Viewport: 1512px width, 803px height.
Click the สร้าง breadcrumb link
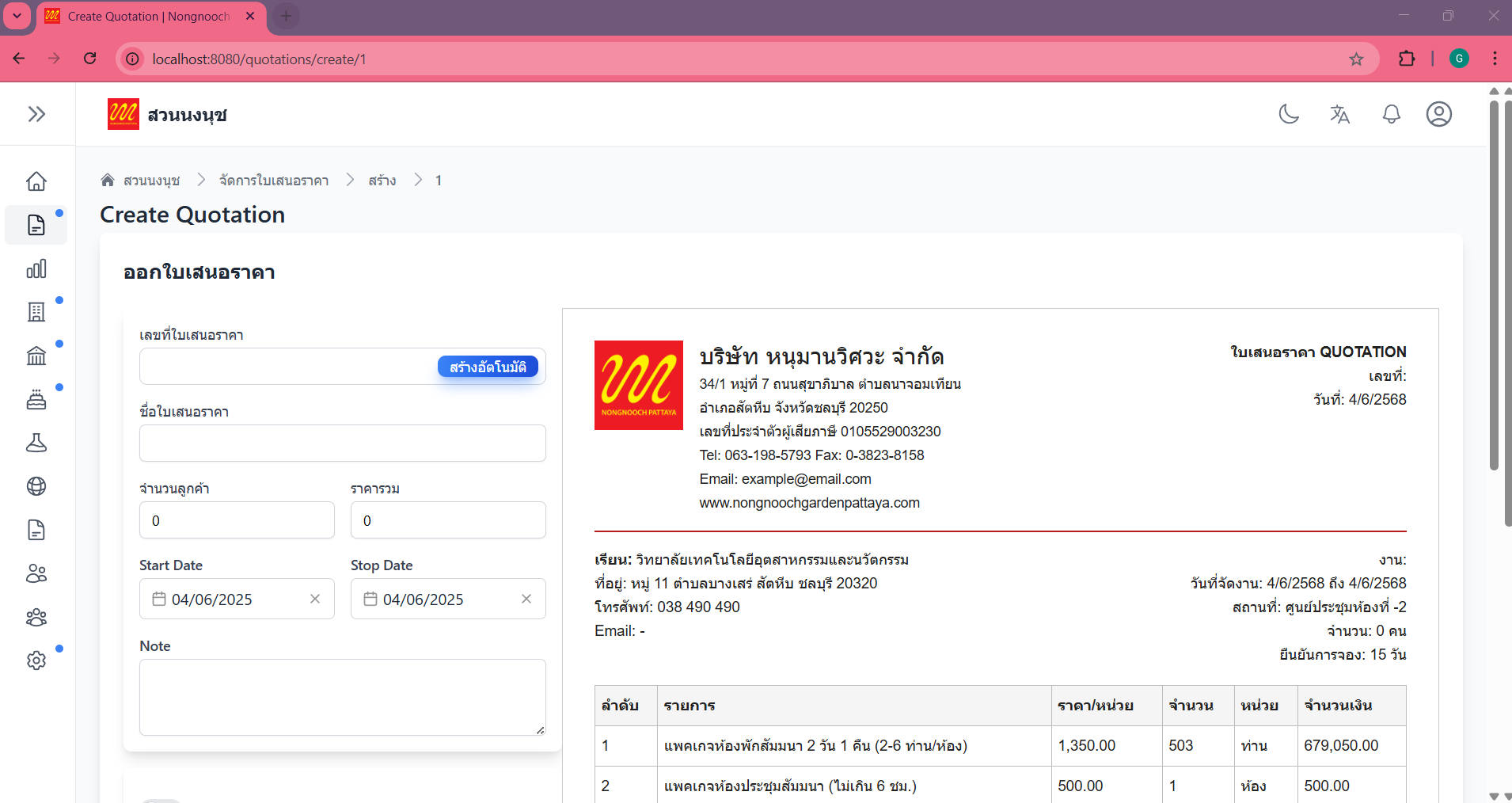coord(382,181)
